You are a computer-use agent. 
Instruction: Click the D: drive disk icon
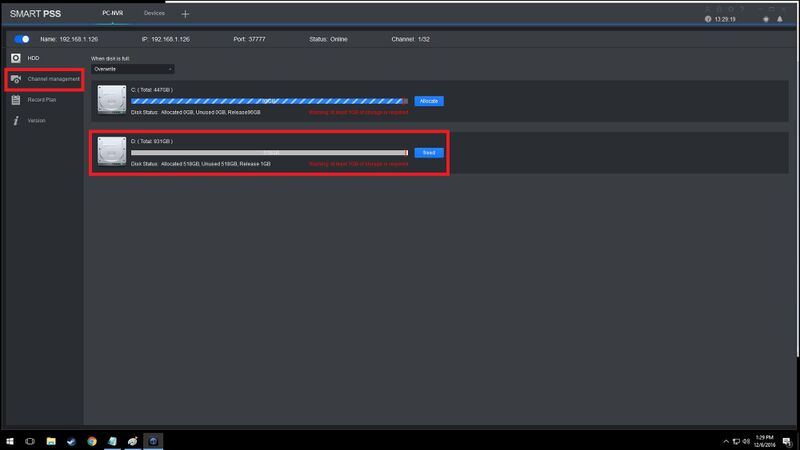112,151
